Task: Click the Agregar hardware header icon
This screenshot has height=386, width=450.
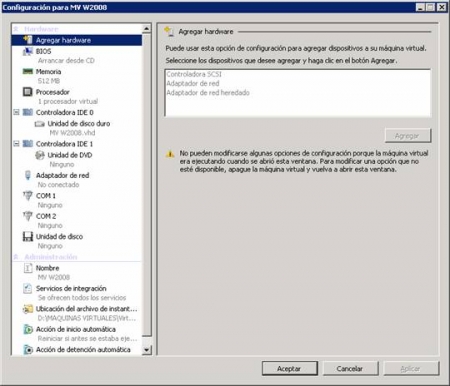Action: click(x=169, y=31)
